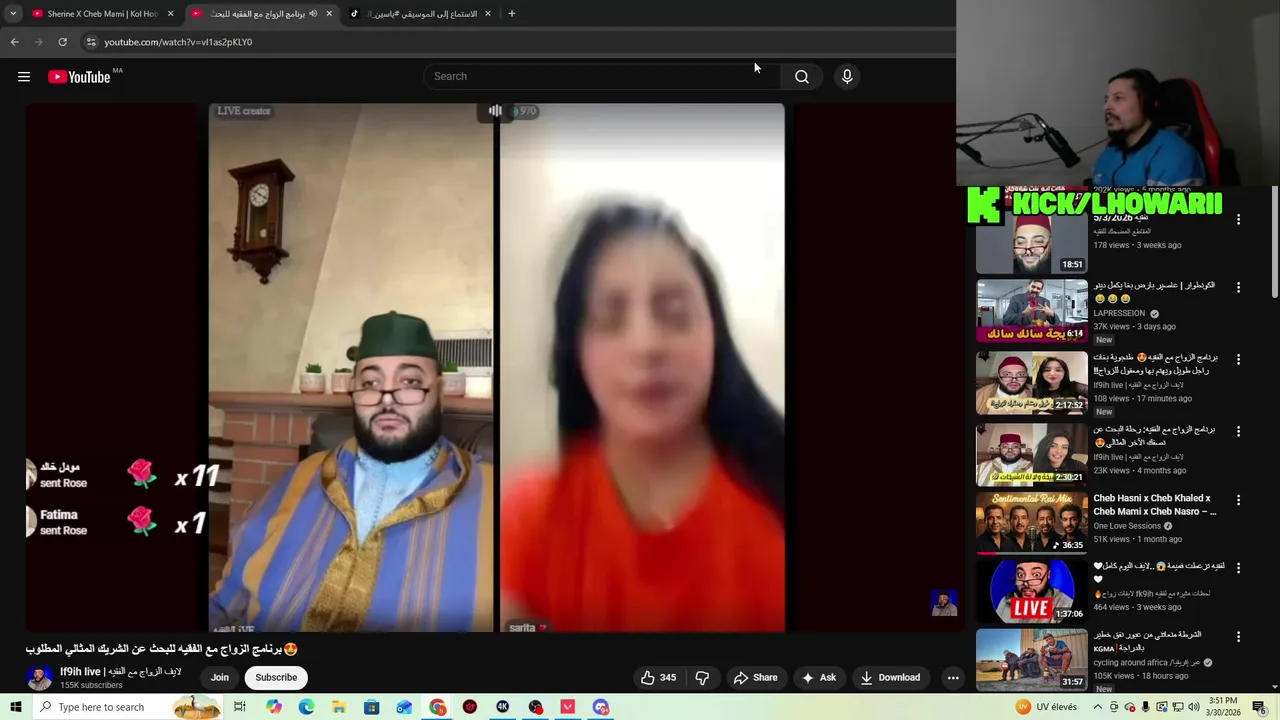The image size is (1280, 720).
Task: Click the Ask button
Action: coord(818,678)
